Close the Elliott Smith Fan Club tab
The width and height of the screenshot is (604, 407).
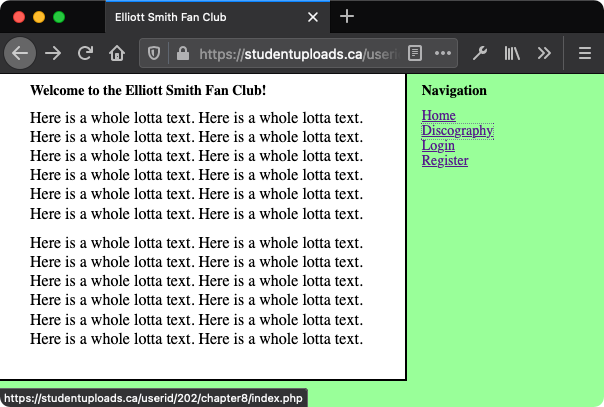tap(313, 17)
